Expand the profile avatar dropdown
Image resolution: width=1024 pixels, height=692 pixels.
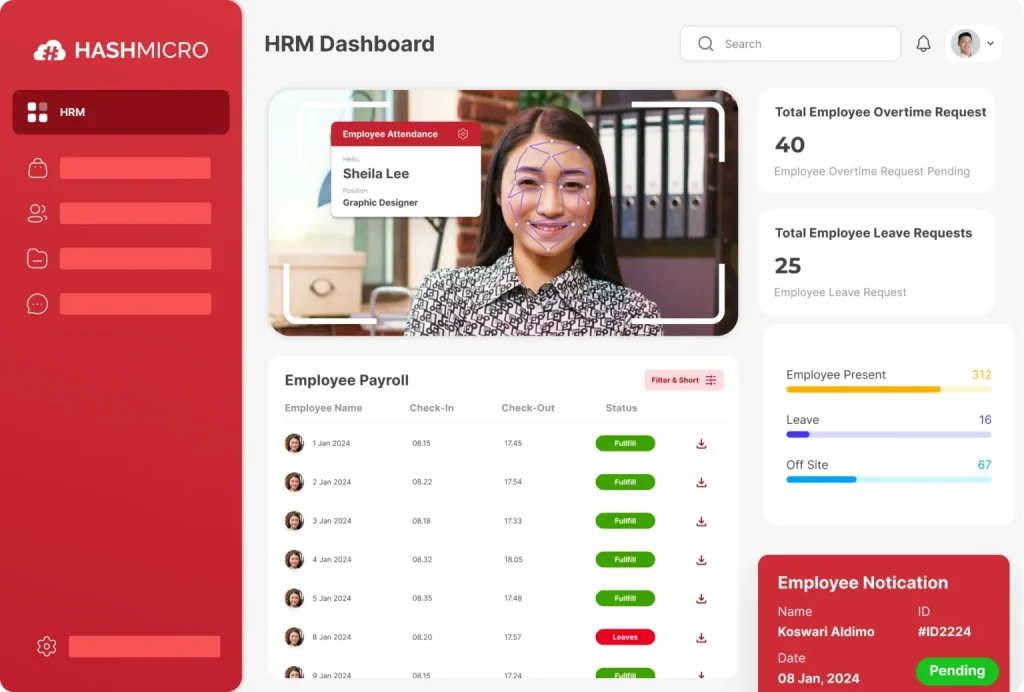pyautogui.click(x=972, y=43)
